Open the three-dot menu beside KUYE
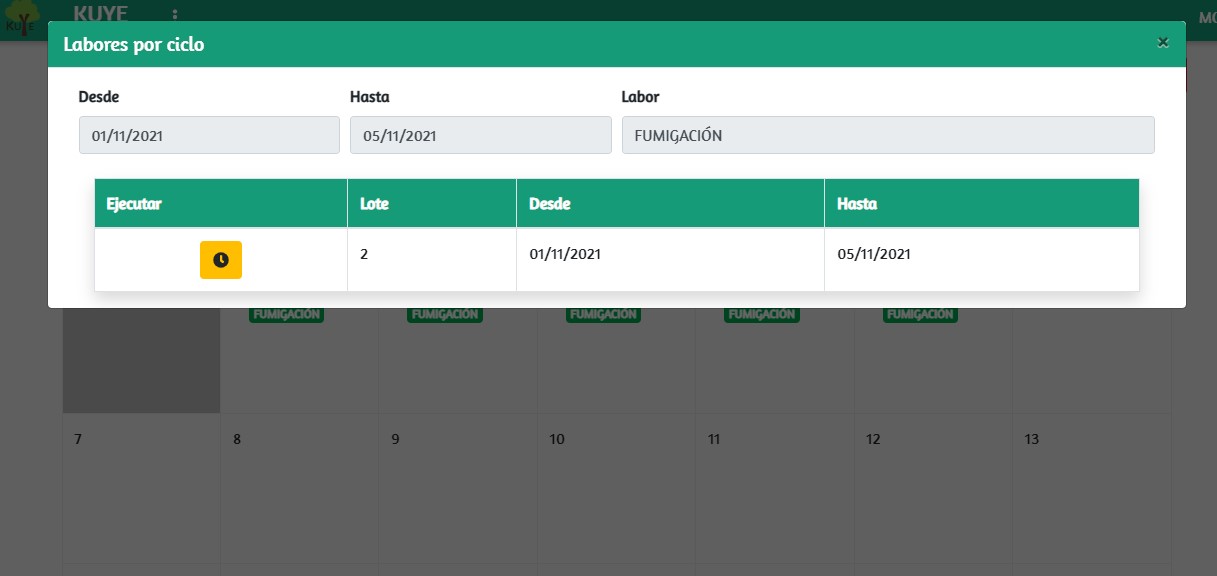The image size is (1217, 576). click(175, 14)
